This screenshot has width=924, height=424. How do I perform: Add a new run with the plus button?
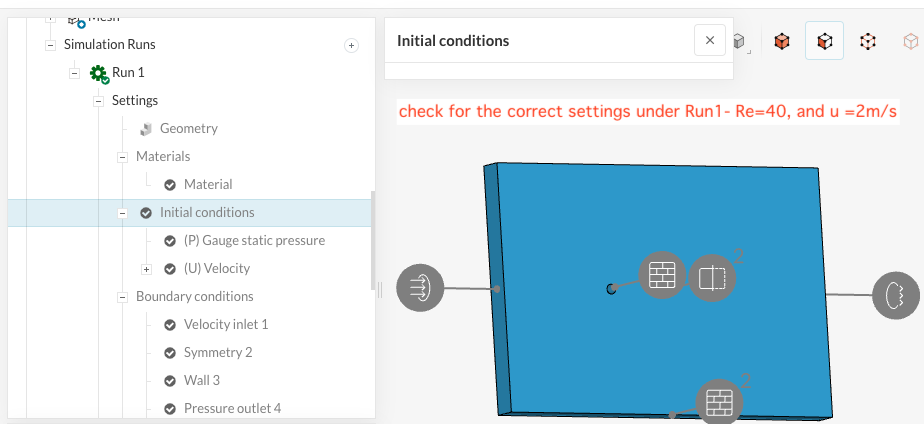[351, 45]
